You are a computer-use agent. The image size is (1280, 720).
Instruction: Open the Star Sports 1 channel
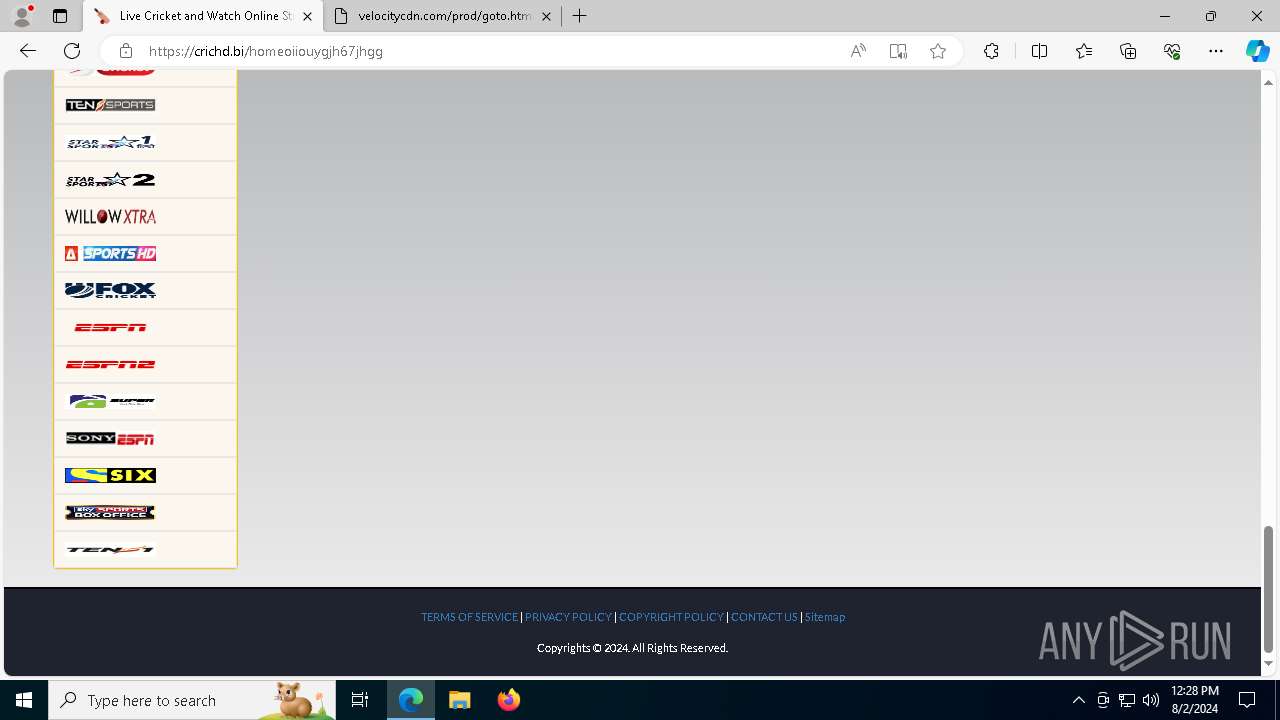point(110,142)
